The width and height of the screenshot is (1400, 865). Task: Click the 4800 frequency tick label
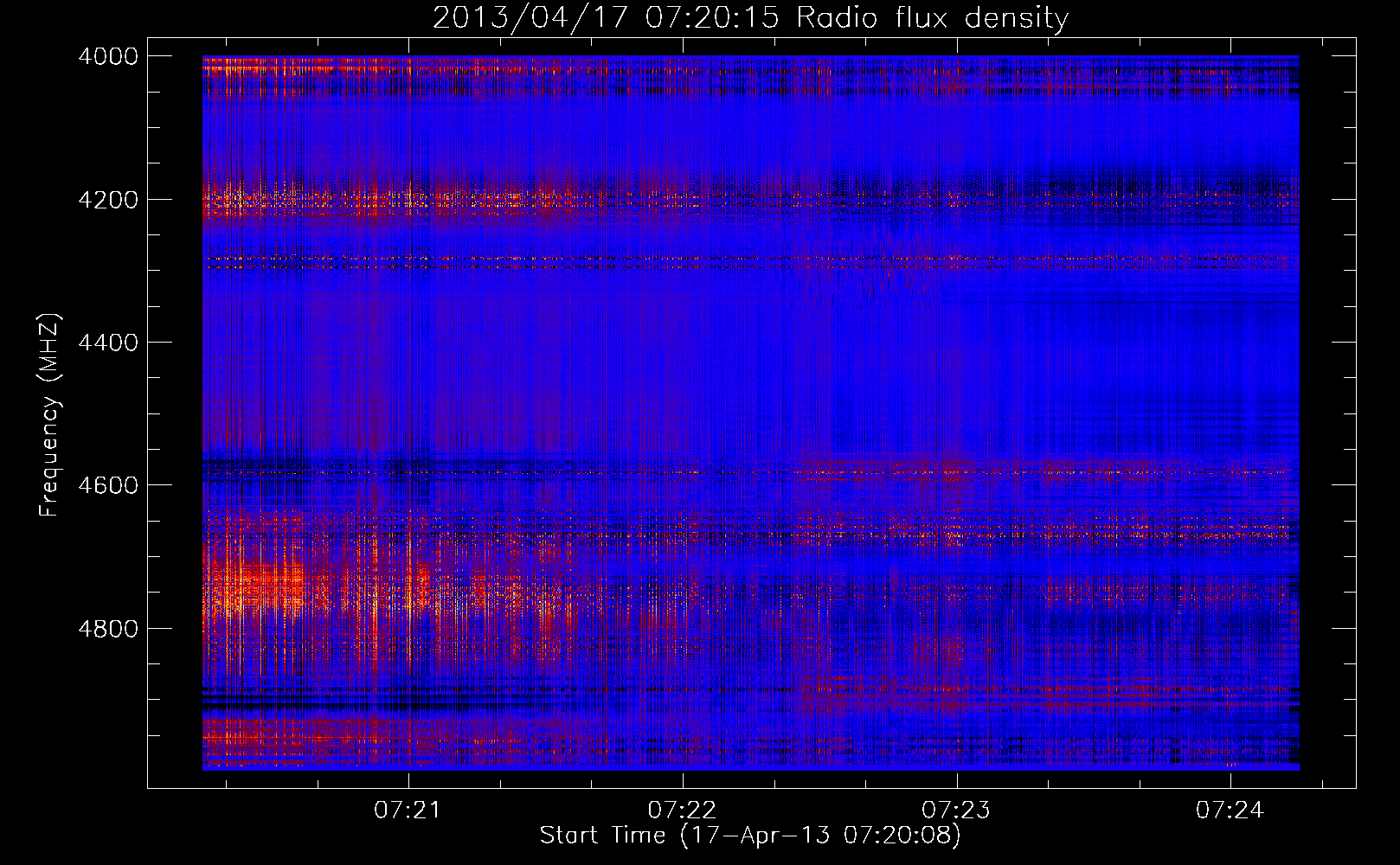tap(108, 629)
